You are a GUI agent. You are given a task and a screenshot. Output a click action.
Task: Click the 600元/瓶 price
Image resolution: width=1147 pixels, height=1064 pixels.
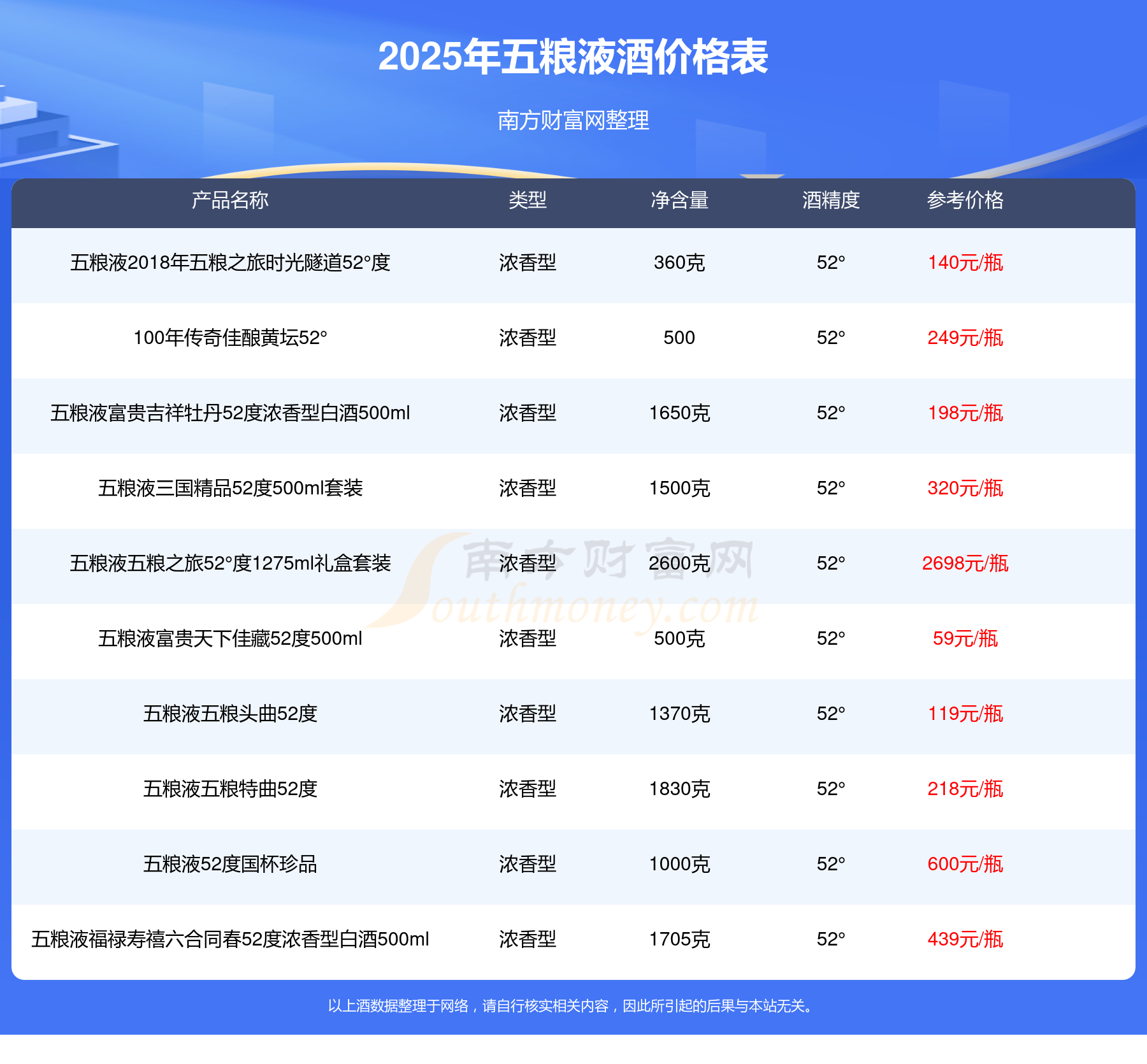click(x=965, y=864)
